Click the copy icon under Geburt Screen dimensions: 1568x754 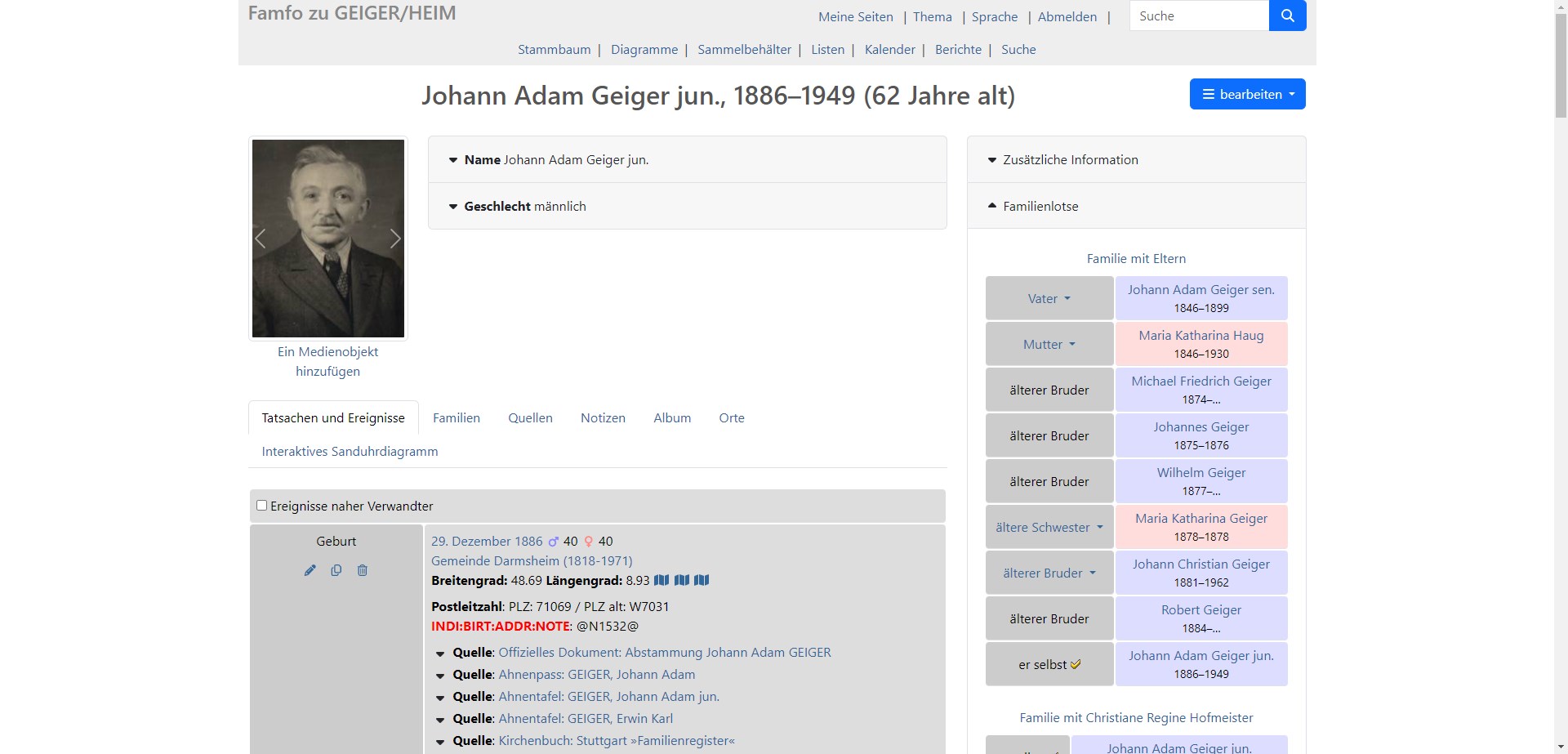336,570
